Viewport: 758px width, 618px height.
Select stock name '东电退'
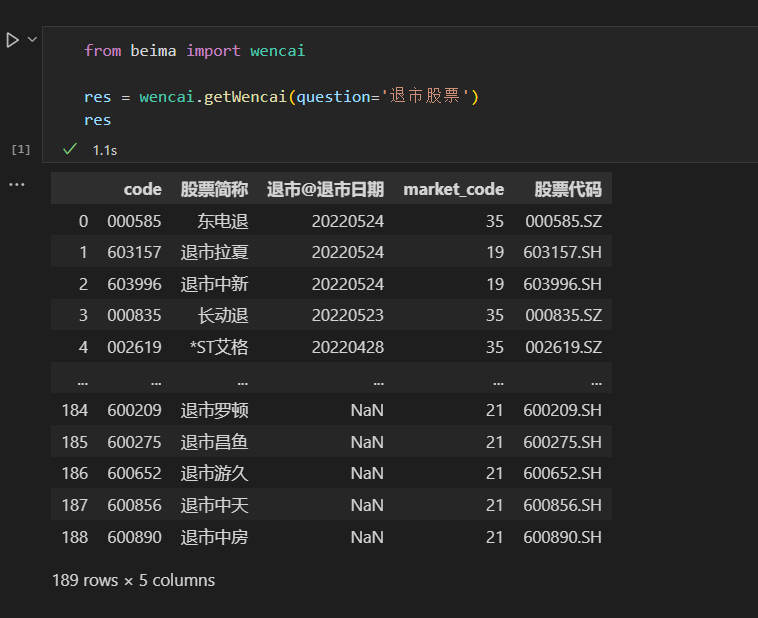point(223,221)
